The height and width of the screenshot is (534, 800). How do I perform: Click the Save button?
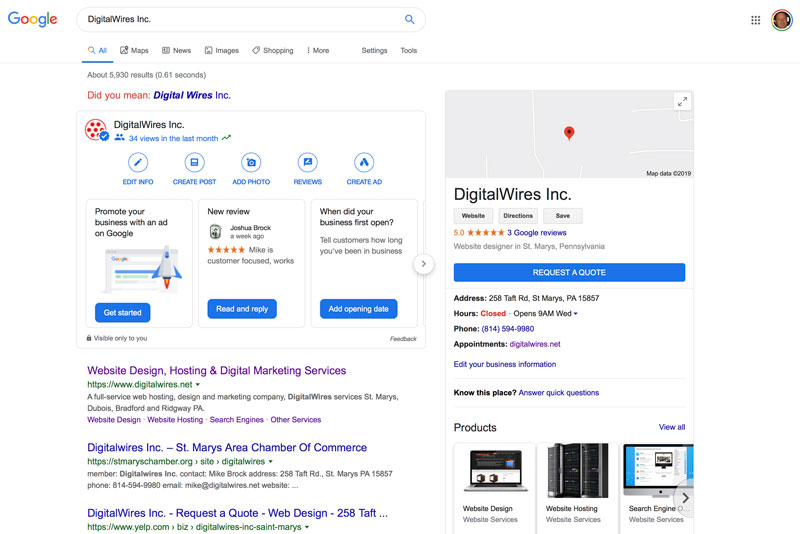563,216
